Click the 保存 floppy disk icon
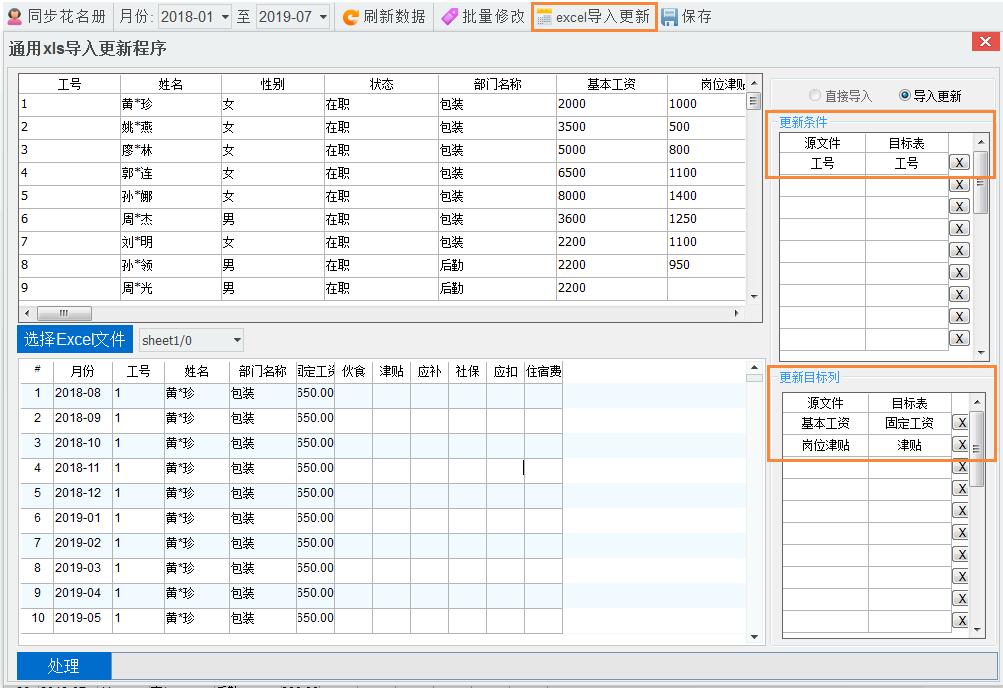The height and width of the screenshot is (688, 1003). coord(670,17)
